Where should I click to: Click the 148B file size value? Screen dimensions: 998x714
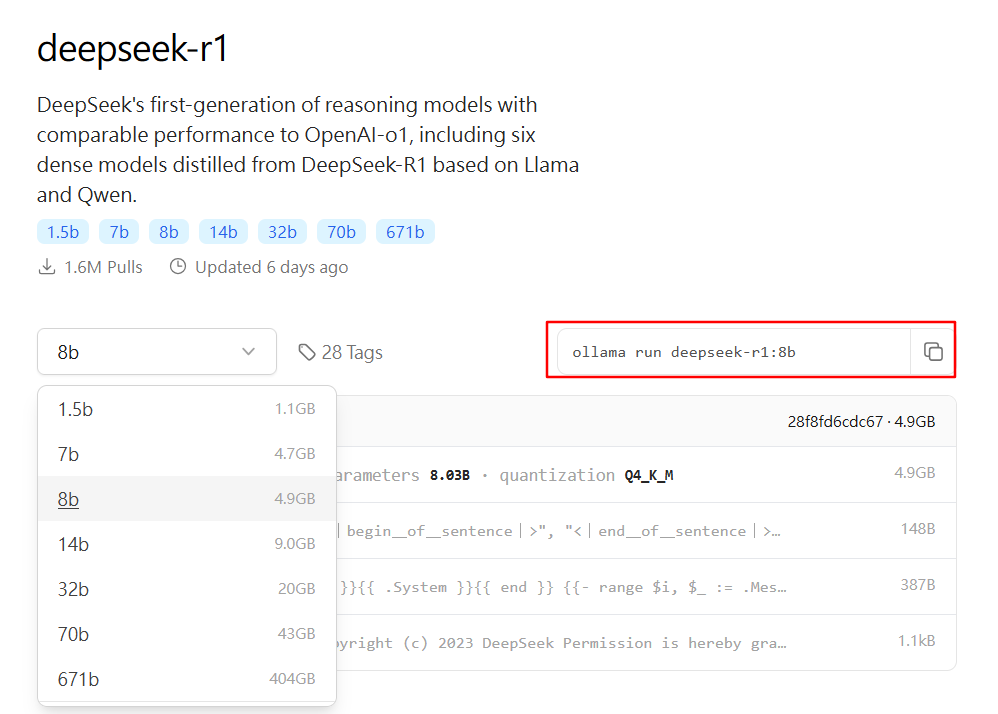coord(918,529)
